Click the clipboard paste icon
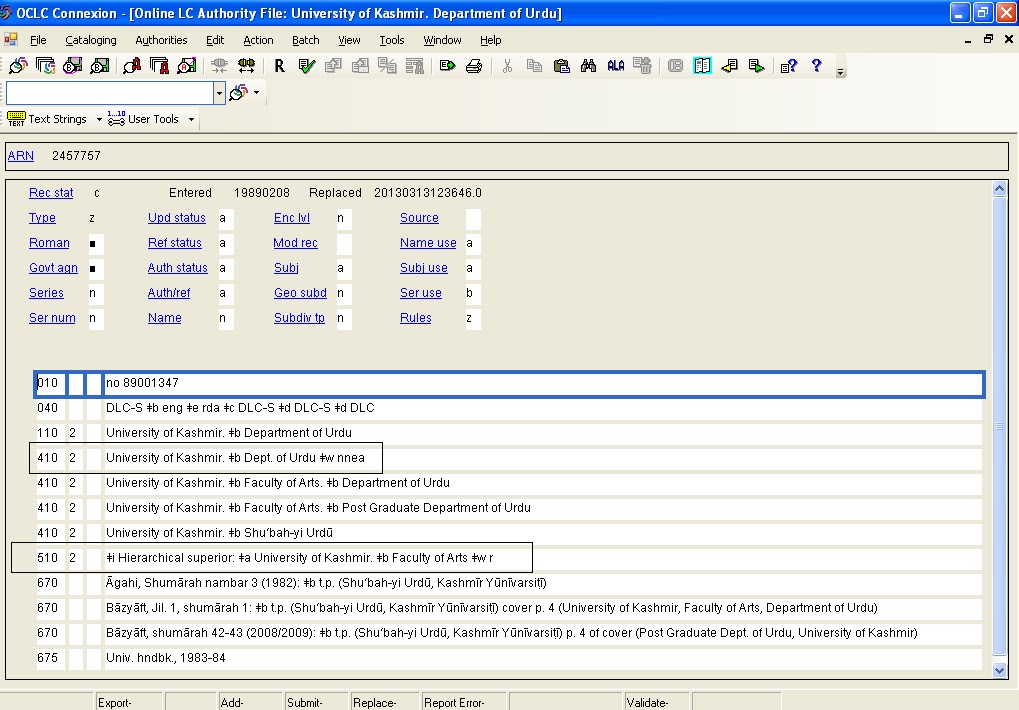Image resolution: width=1019 pixels, height=710 pixels. [561, 66]
